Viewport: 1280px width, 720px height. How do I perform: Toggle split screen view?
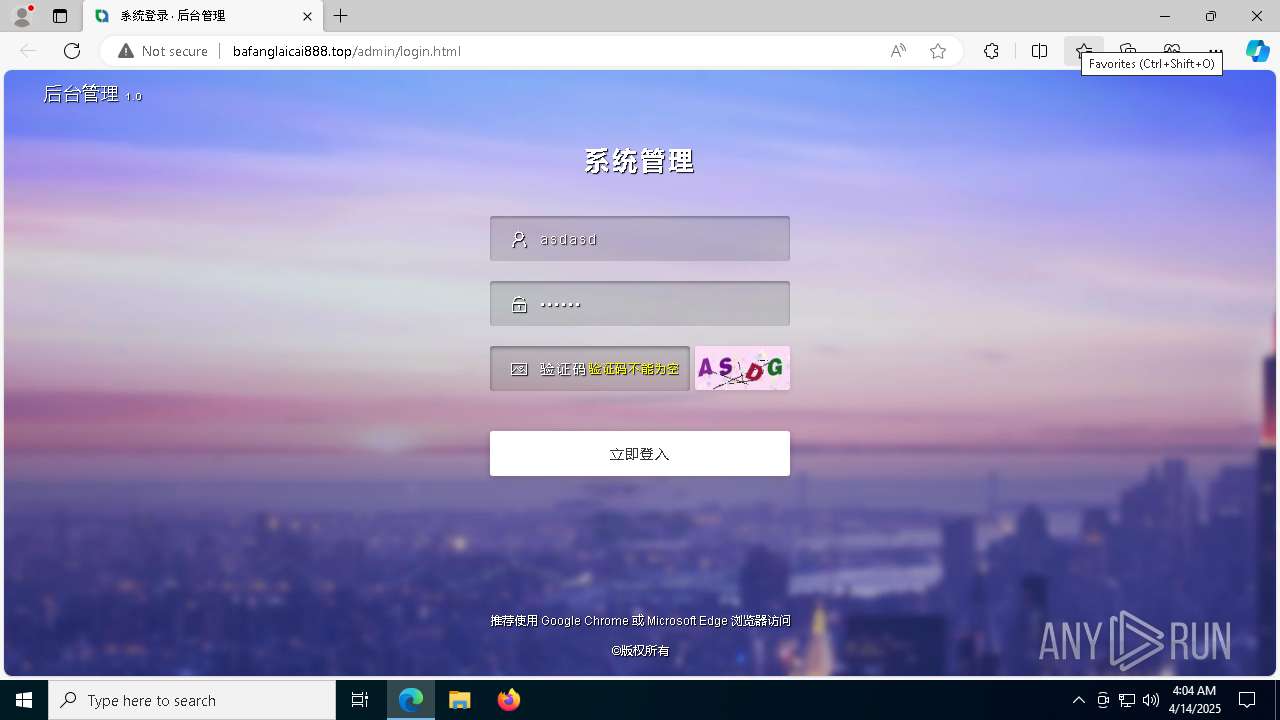tap(1039, 51)
